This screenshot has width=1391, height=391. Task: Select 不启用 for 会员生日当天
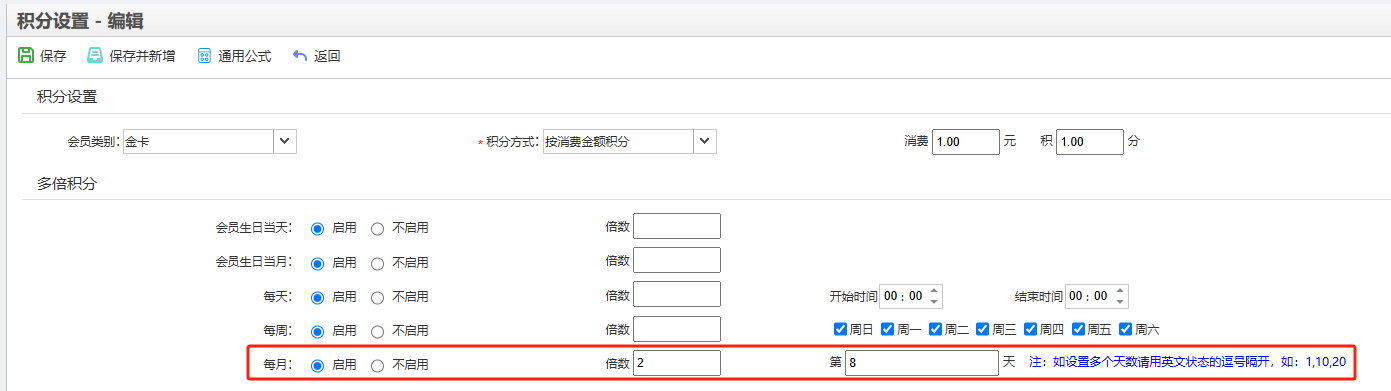click(x=377, y=228)
